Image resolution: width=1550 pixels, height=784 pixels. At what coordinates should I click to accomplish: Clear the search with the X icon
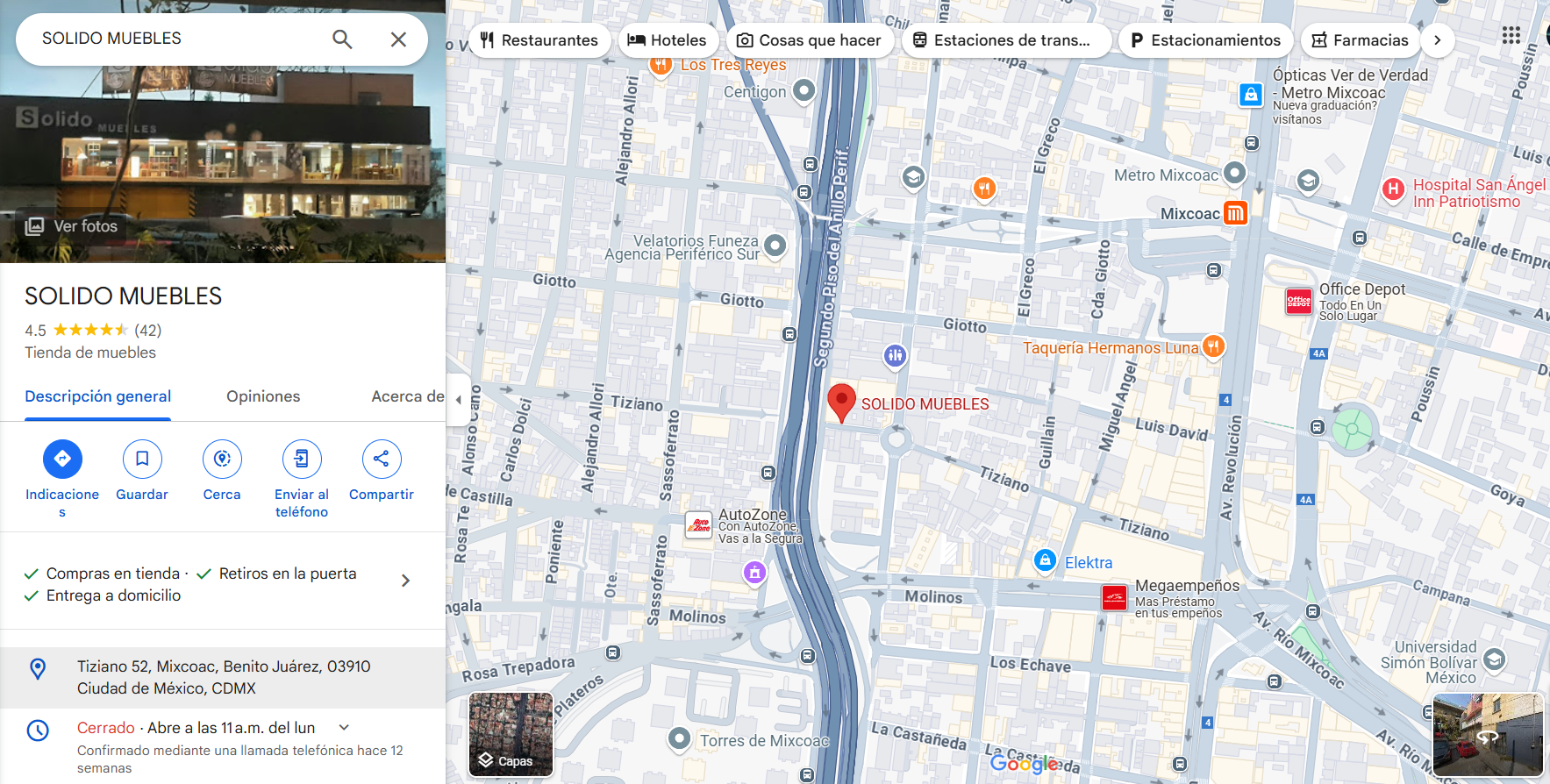click(398, 39)
